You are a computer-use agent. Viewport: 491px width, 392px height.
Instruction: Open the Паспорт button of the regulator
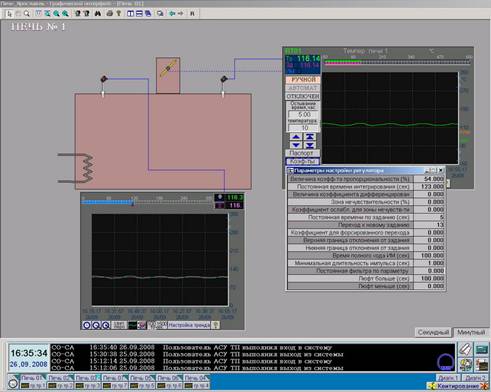click(302, 153)
